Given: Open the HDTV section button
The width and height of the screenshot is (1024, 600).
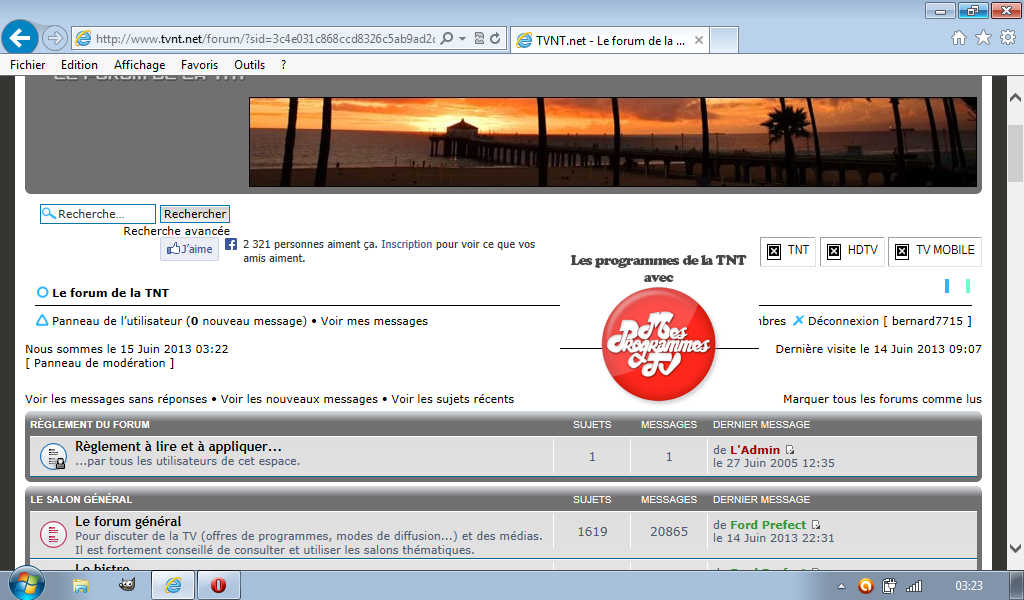Looking at the screenshot, I should [853, 251].
